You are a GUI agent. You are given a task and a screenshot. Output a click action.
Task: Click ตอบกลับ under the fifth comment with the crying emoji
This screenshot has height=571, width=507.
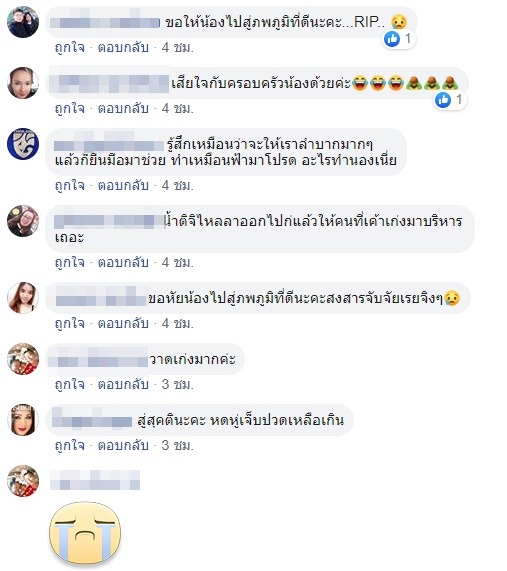(x=123, y=323)
